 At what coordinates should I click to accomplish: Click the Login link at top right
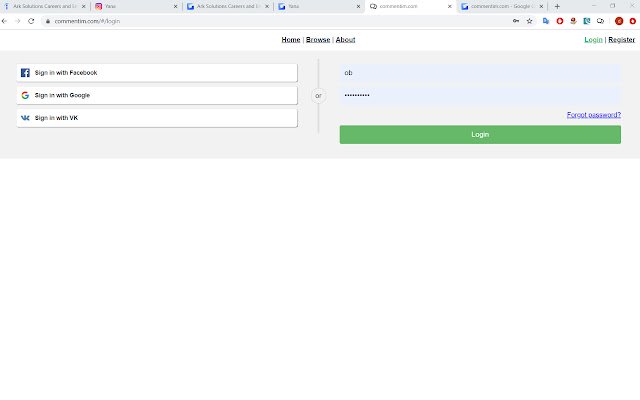(593, 40)
